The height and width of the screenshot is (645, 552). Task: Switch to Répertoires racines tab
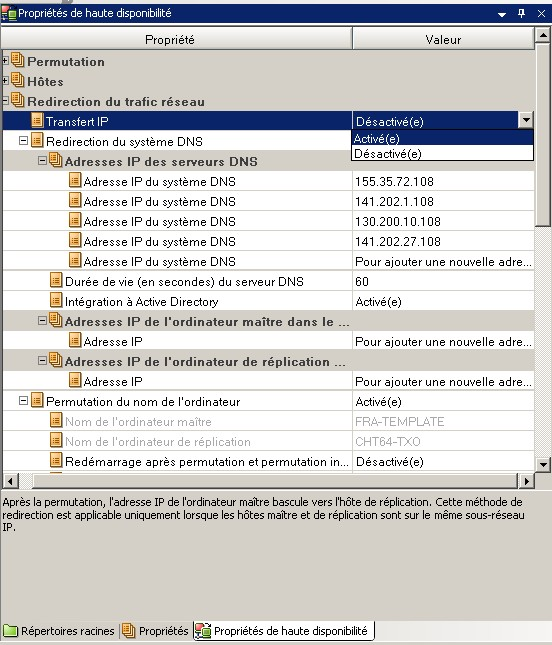click(60, 631)
